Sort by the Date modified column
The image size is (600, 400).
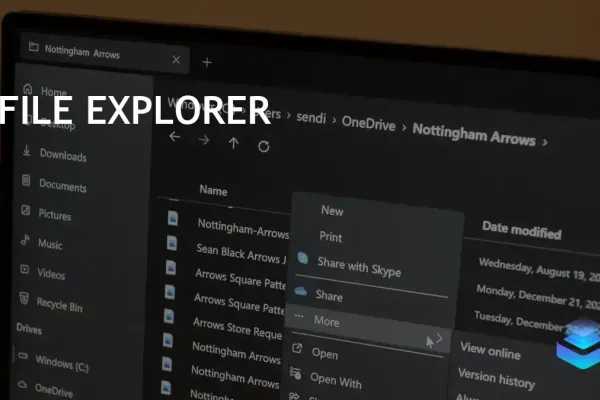click(x=522, y=230)
